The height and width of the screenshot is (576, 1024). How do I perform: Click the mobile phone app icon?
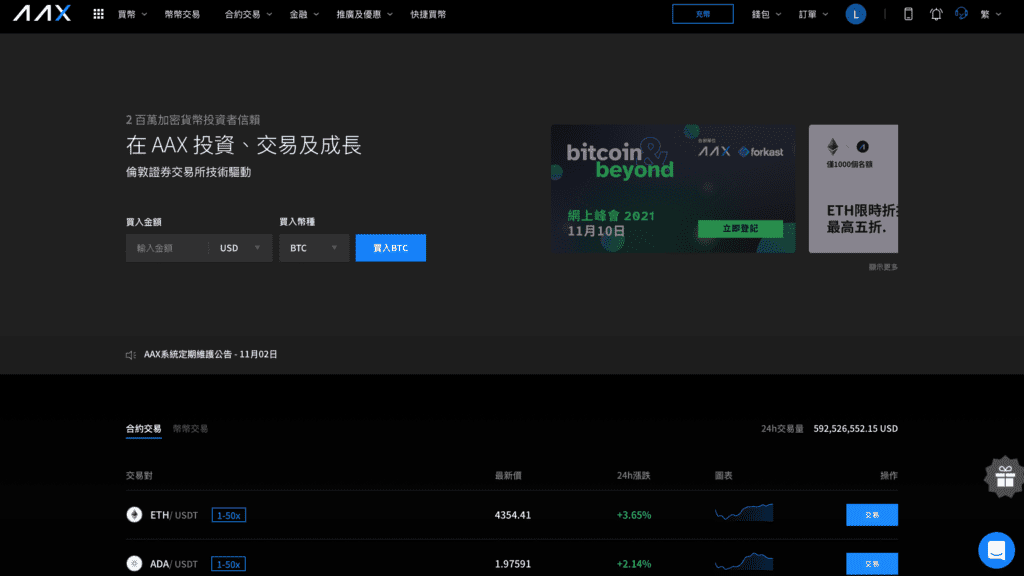click(x=908, y=14)
